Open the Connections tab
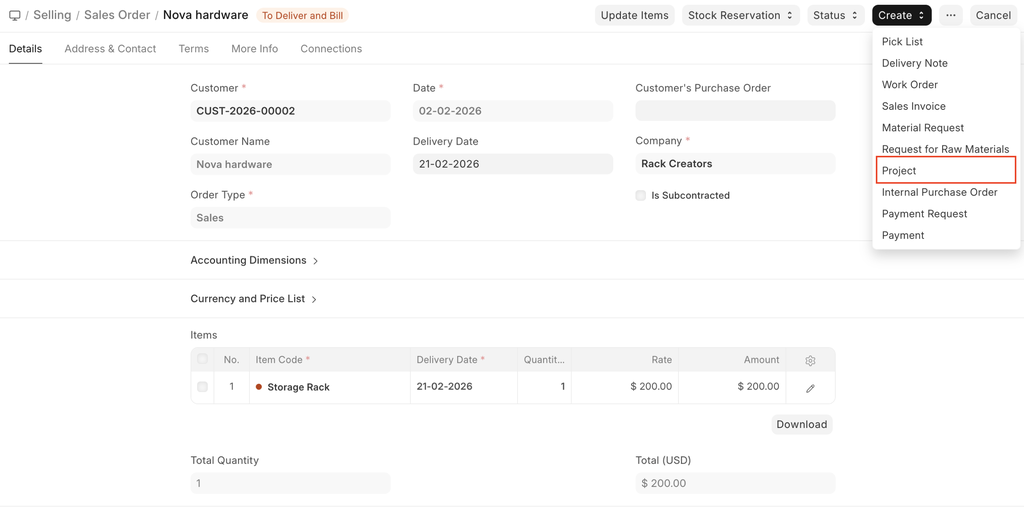This screenshot has height=507, width=1024. click(x=331, y=49)
